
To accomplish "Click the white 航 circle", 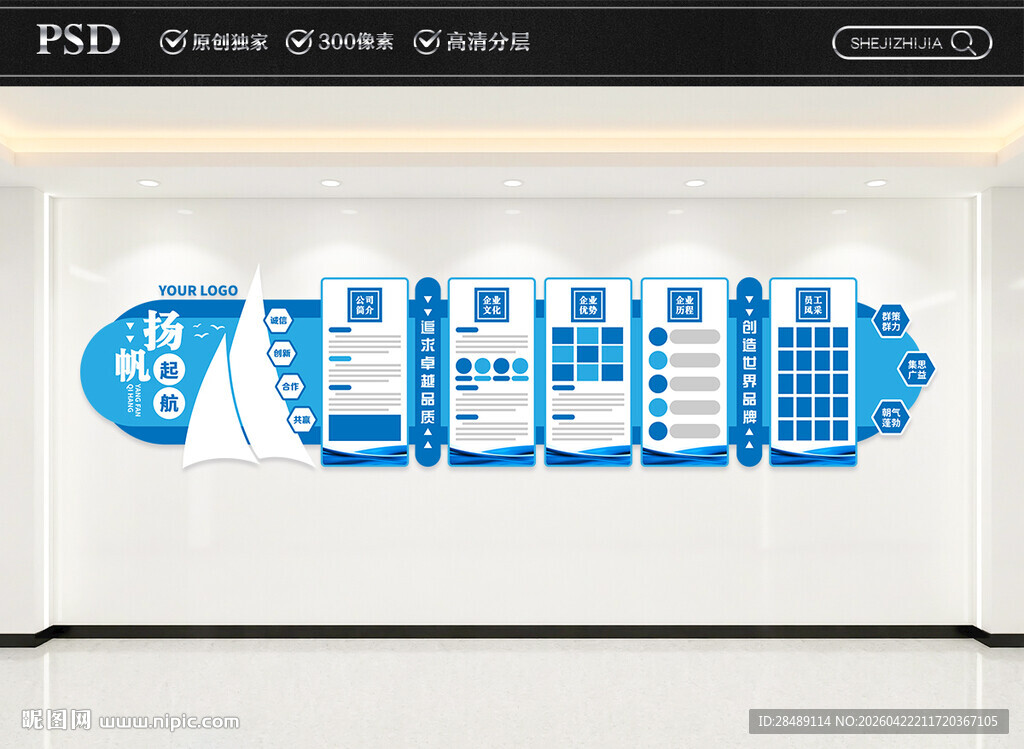I will [x=169, y=403].
